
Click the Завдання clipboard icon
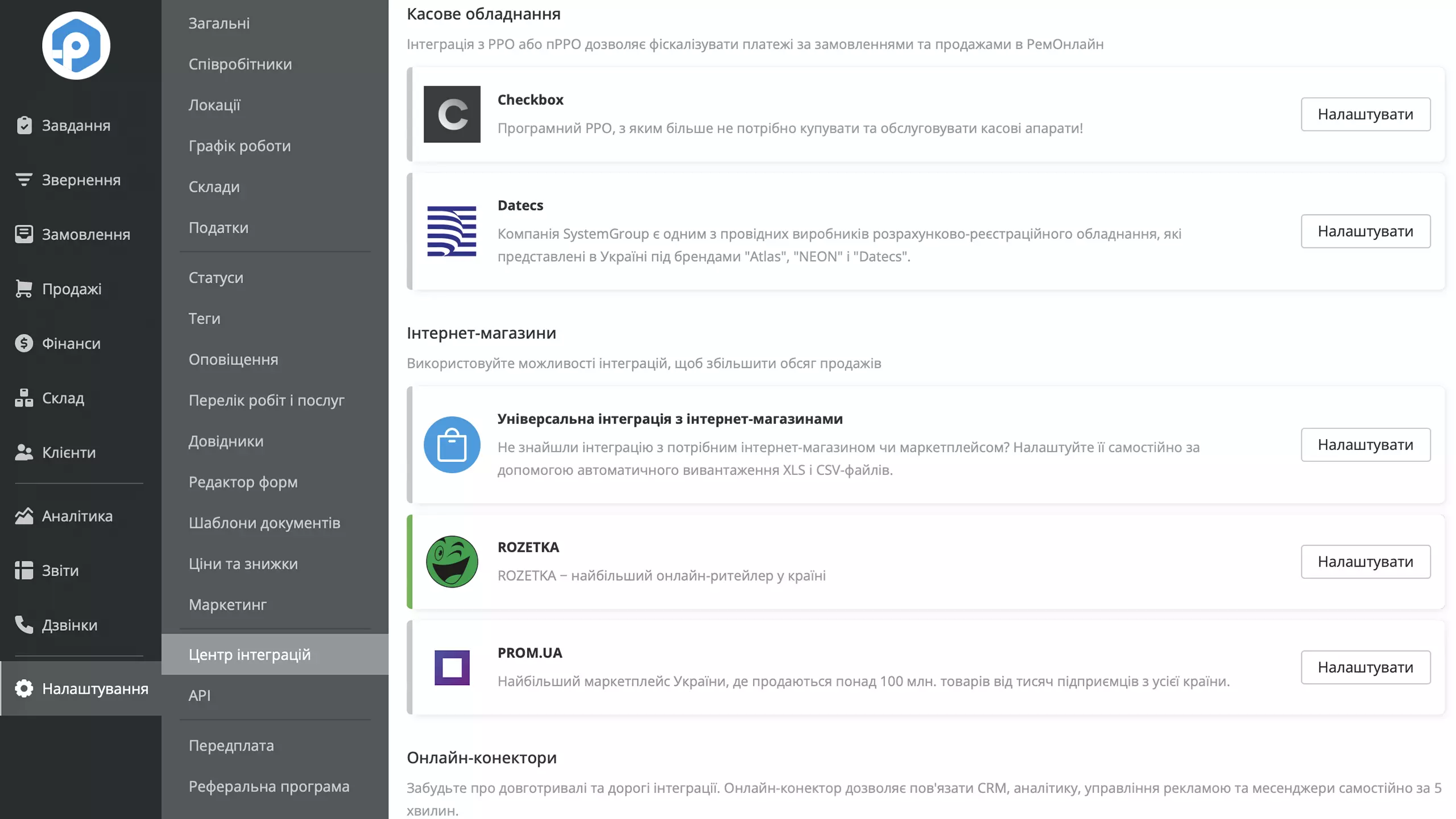click(x=24, y=125)
